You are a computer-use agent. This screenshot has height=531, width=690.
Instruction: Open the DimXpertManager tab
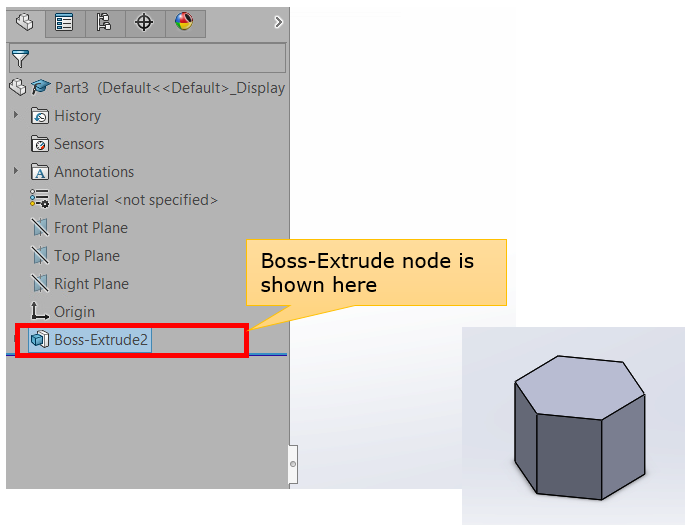[144, 23]
